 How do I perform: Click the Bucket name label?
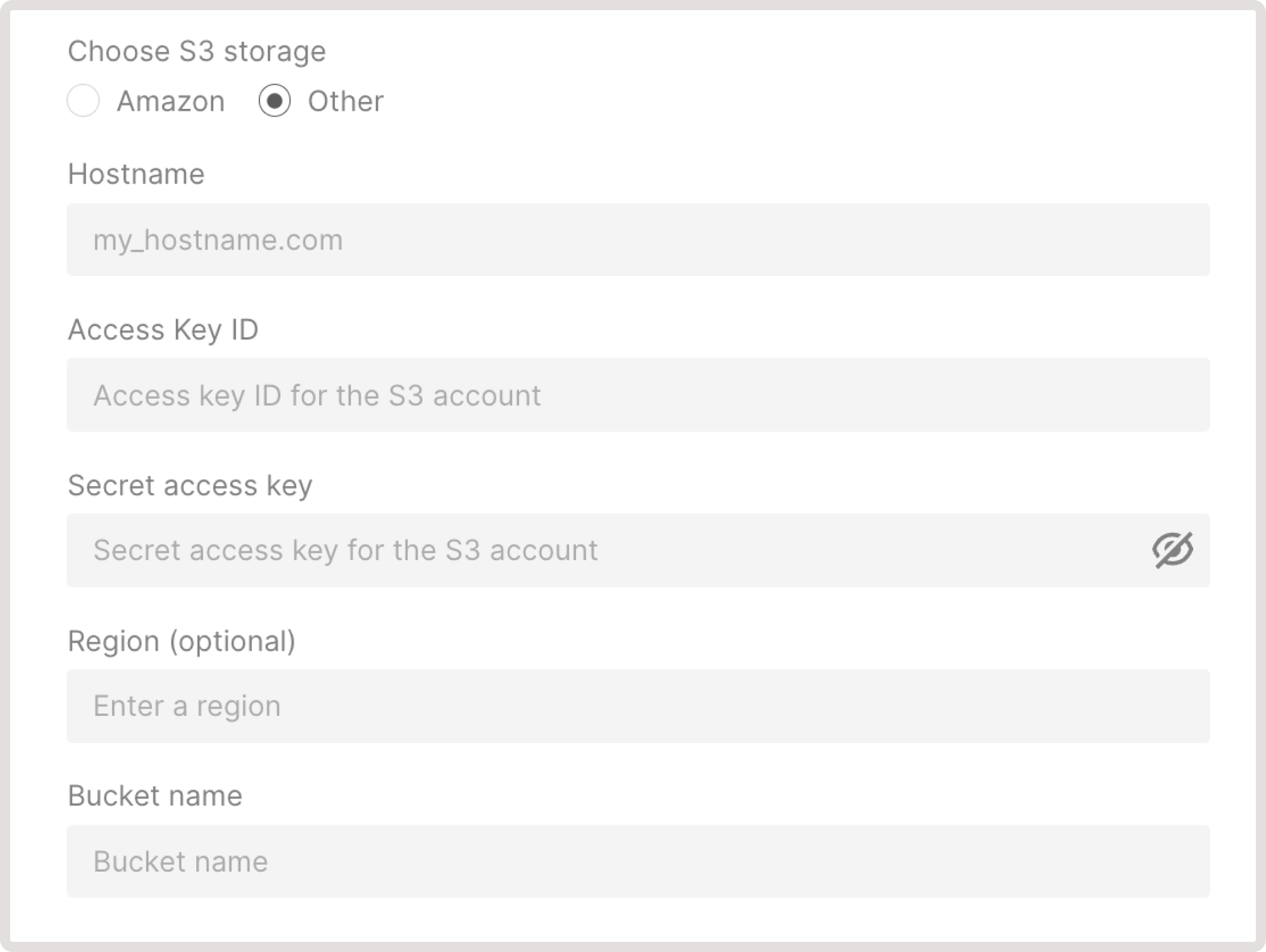point(155,795)
